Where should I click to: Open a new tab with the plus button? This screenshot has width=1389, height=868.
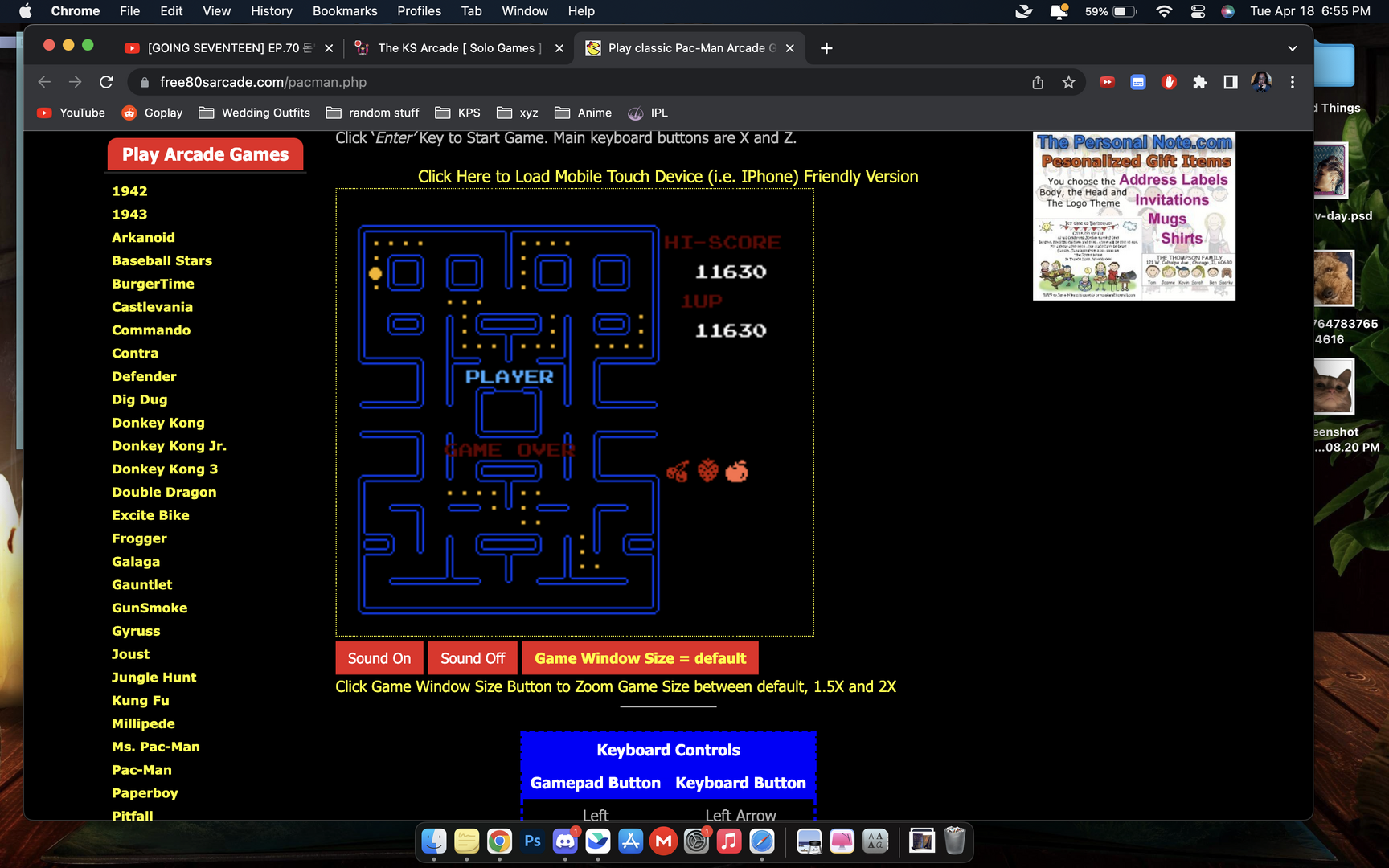826,48
